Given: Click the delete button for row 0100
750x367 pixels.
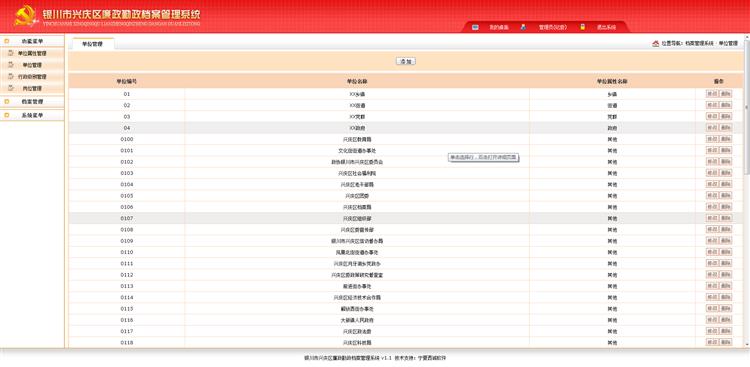Looking at the screenshot, I should [726, 139].
